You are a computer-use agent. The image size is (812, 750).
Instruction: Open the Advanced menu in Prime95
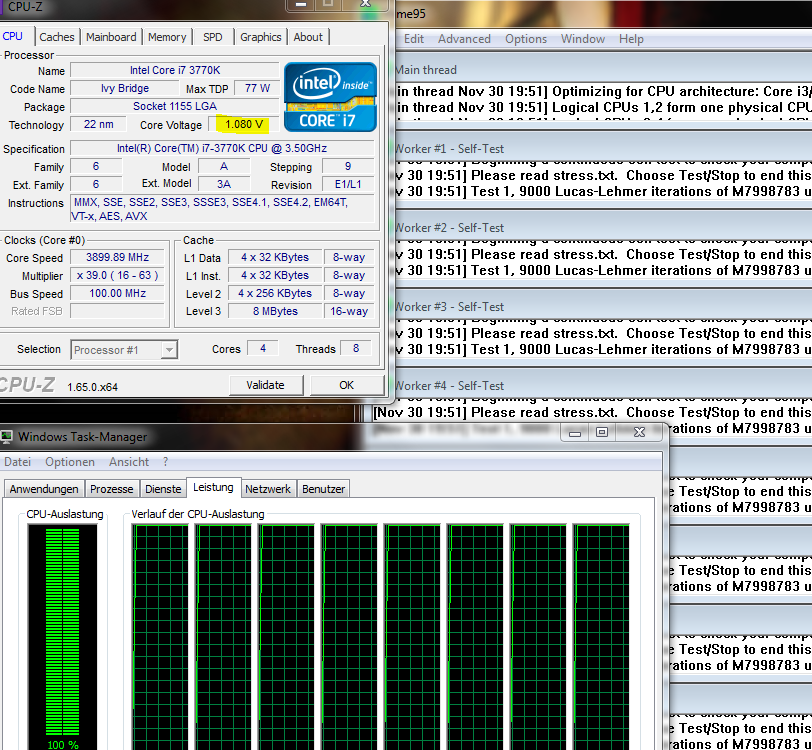tap(464, 39)
